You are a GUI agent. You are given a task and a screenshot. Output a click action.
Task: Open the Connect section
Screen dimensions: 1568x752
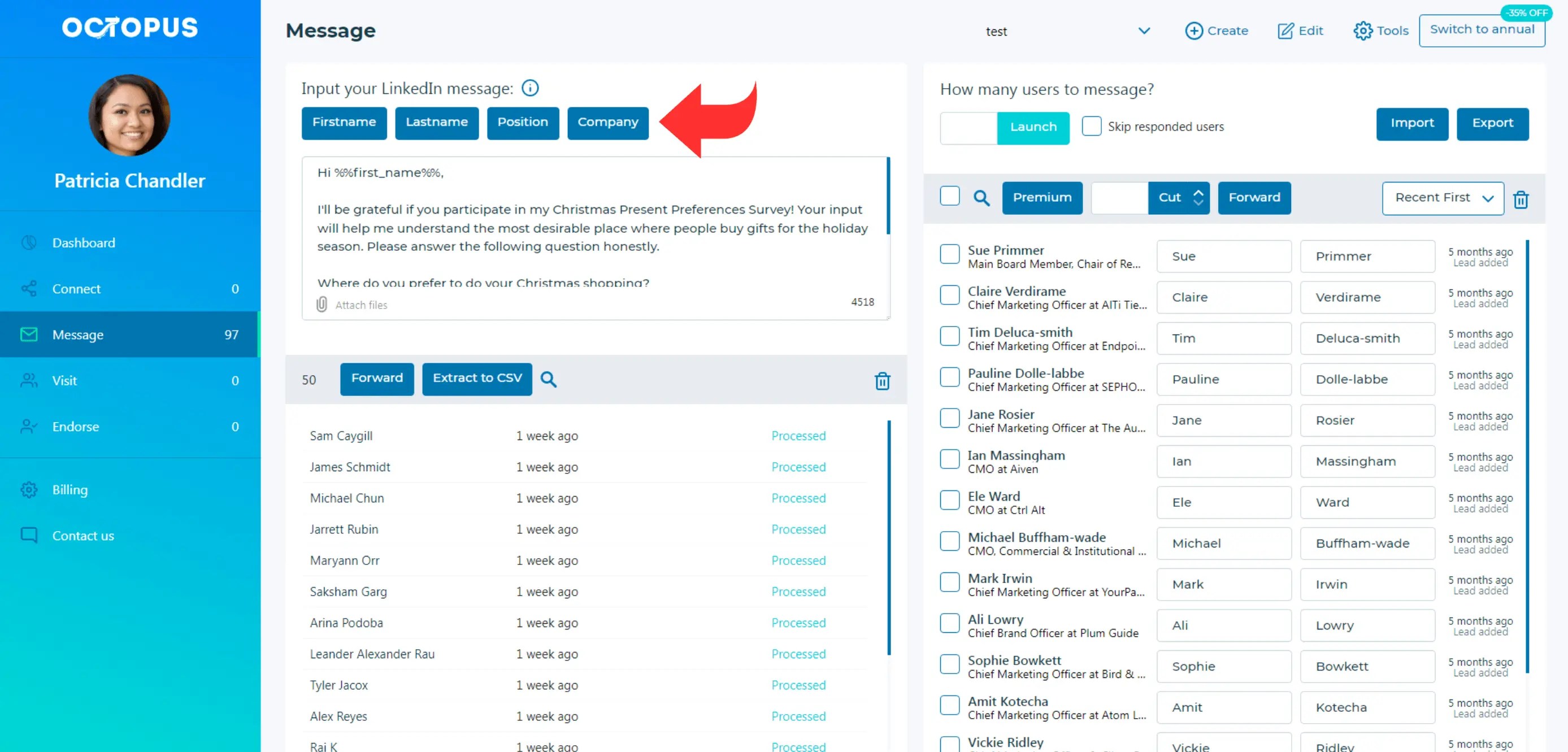click(x=76, y=288)
